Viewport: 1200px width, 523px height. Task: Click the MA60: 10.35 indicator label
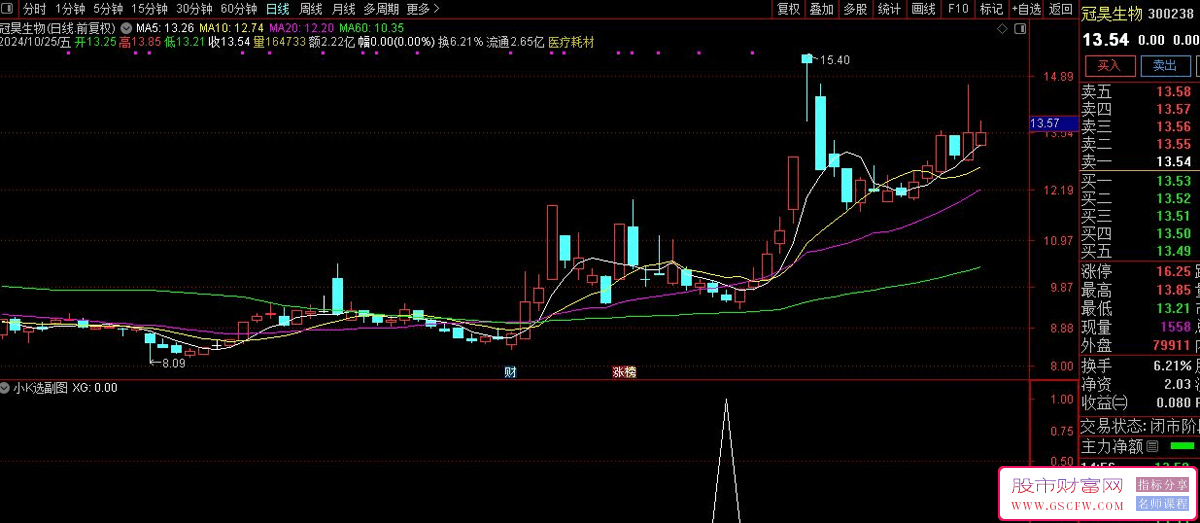tap(372, 27)
